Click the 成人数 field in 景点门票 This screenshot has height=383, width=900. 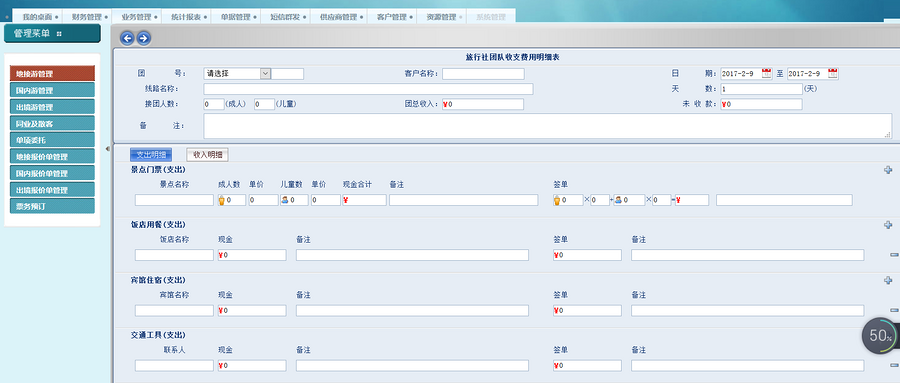[x=231, y=200]
